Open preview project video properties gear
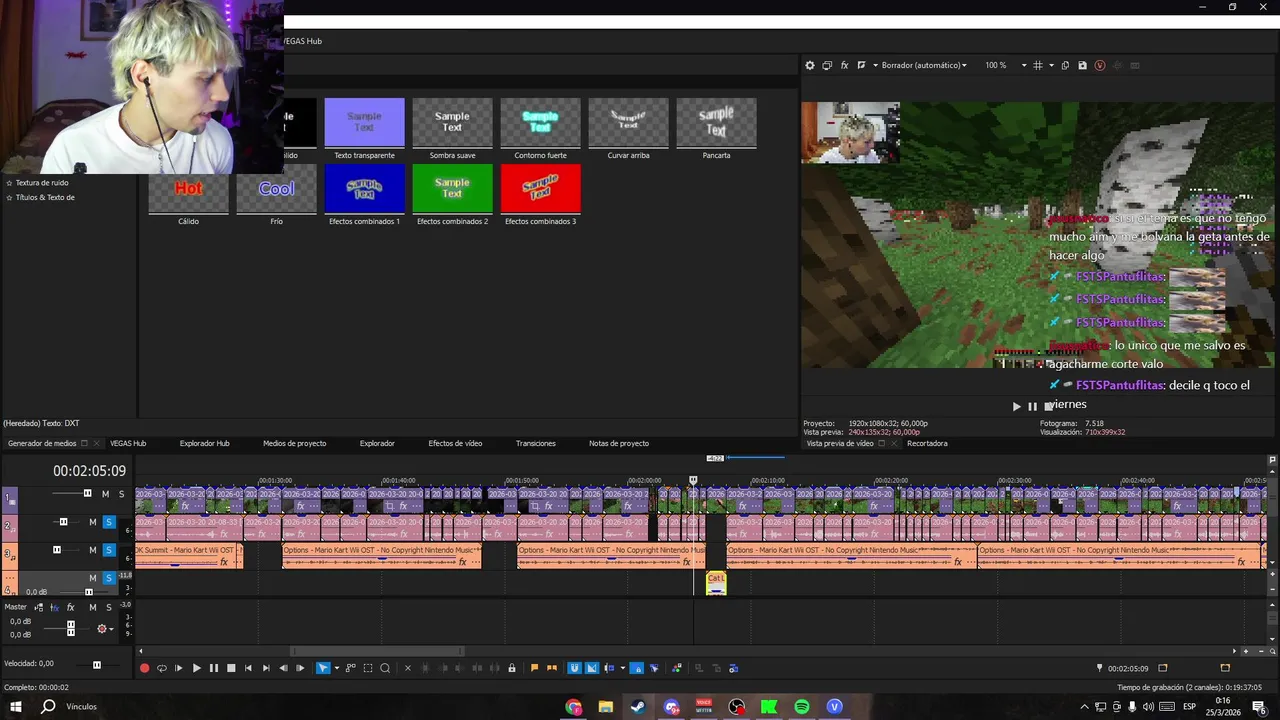This screenshot has height=720, width=1280. 810,65
